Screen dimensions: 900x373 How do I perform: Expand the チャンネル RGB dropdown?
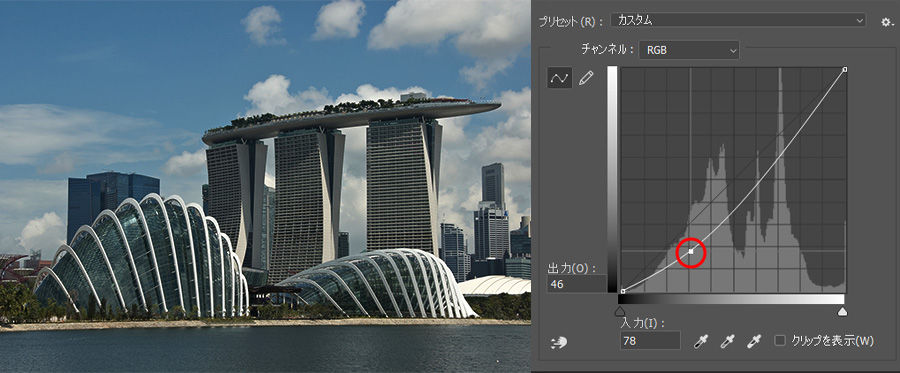tap(689, 50)
